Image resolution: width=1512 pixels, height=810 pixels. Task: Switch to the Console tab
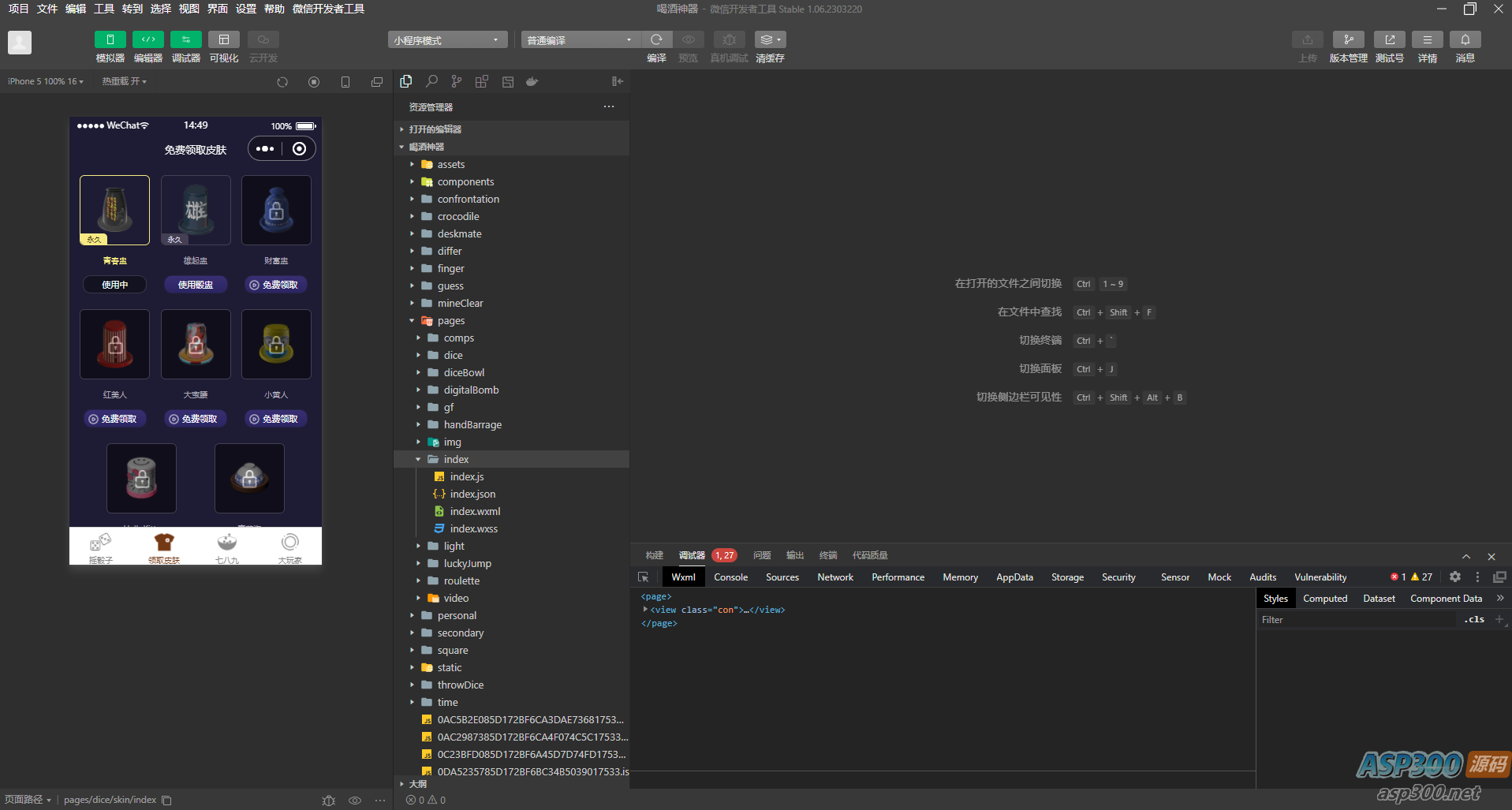coord(730,577)
